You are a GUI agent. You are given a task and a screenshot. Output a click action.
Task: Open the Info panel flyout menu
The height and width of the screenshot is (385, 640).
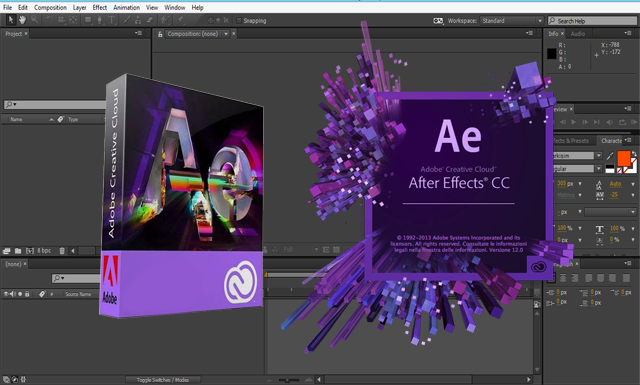(628, 33)
